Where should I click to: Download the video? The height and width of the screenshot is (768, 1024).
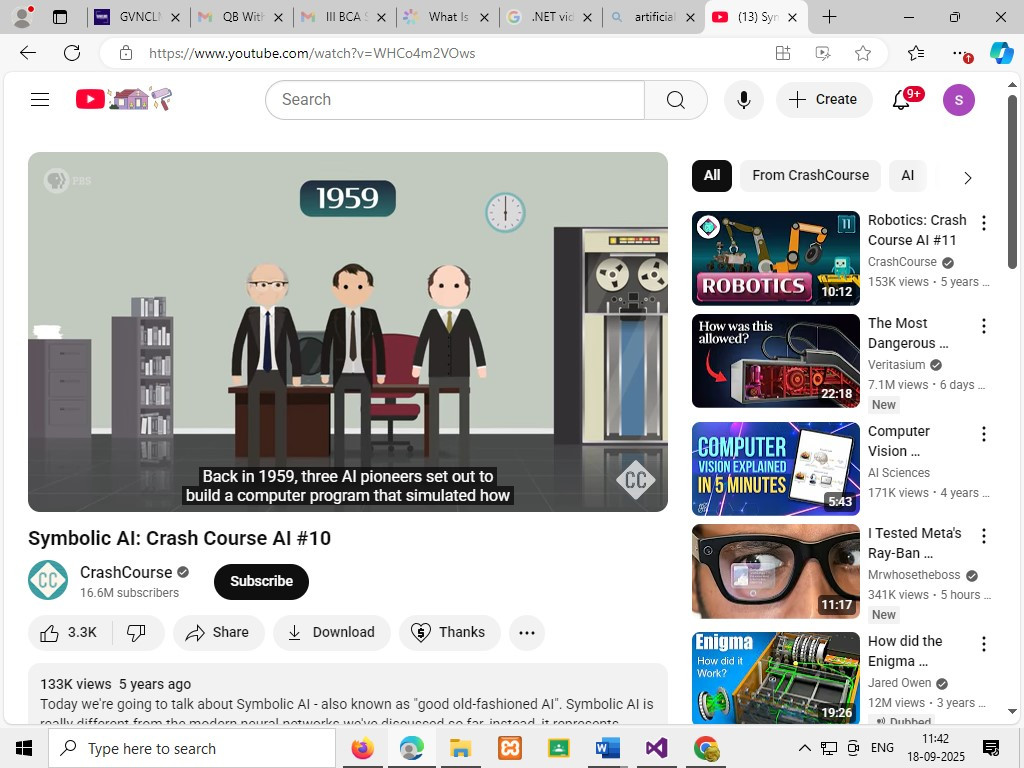point(331,632)
